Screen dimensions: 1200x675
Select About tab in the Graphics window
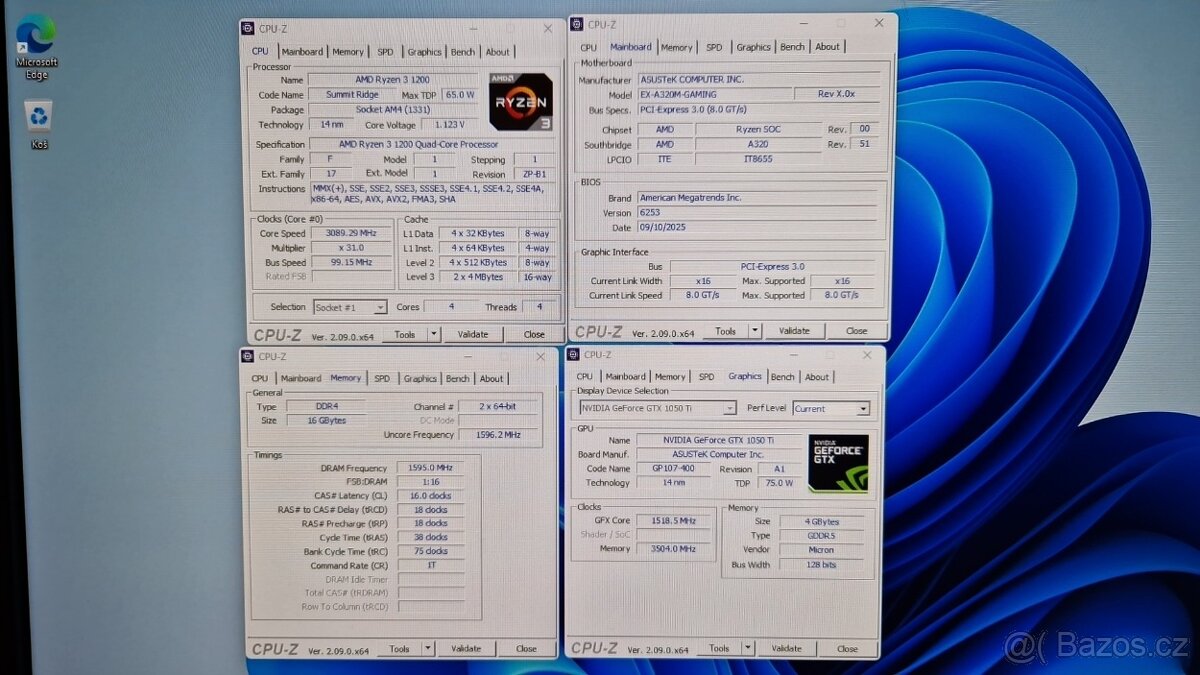pyautogui.click(x=817, y=377)
